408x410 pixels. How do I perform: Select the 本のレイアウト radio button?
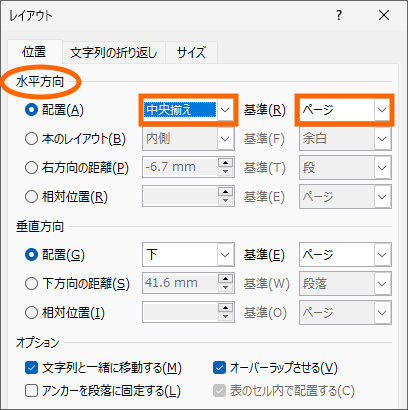31,139
